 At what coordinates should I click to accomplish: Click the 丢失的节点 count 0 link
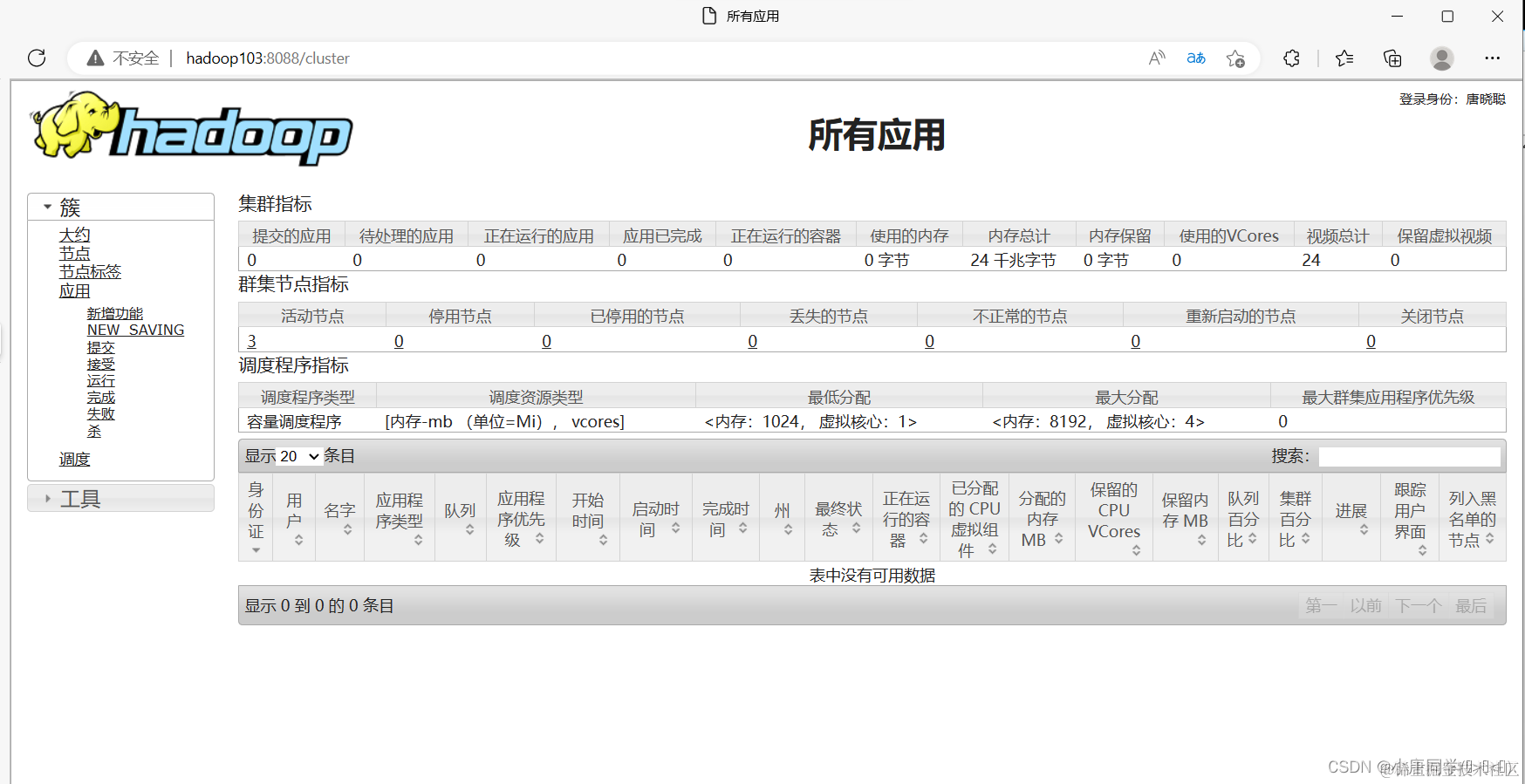[752, 341]
